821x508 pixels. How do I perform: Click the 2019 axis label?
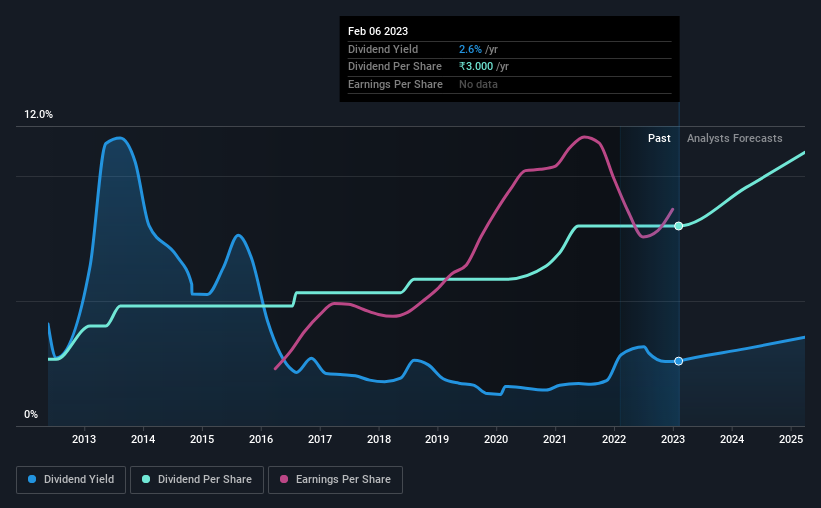coord(437,439)
